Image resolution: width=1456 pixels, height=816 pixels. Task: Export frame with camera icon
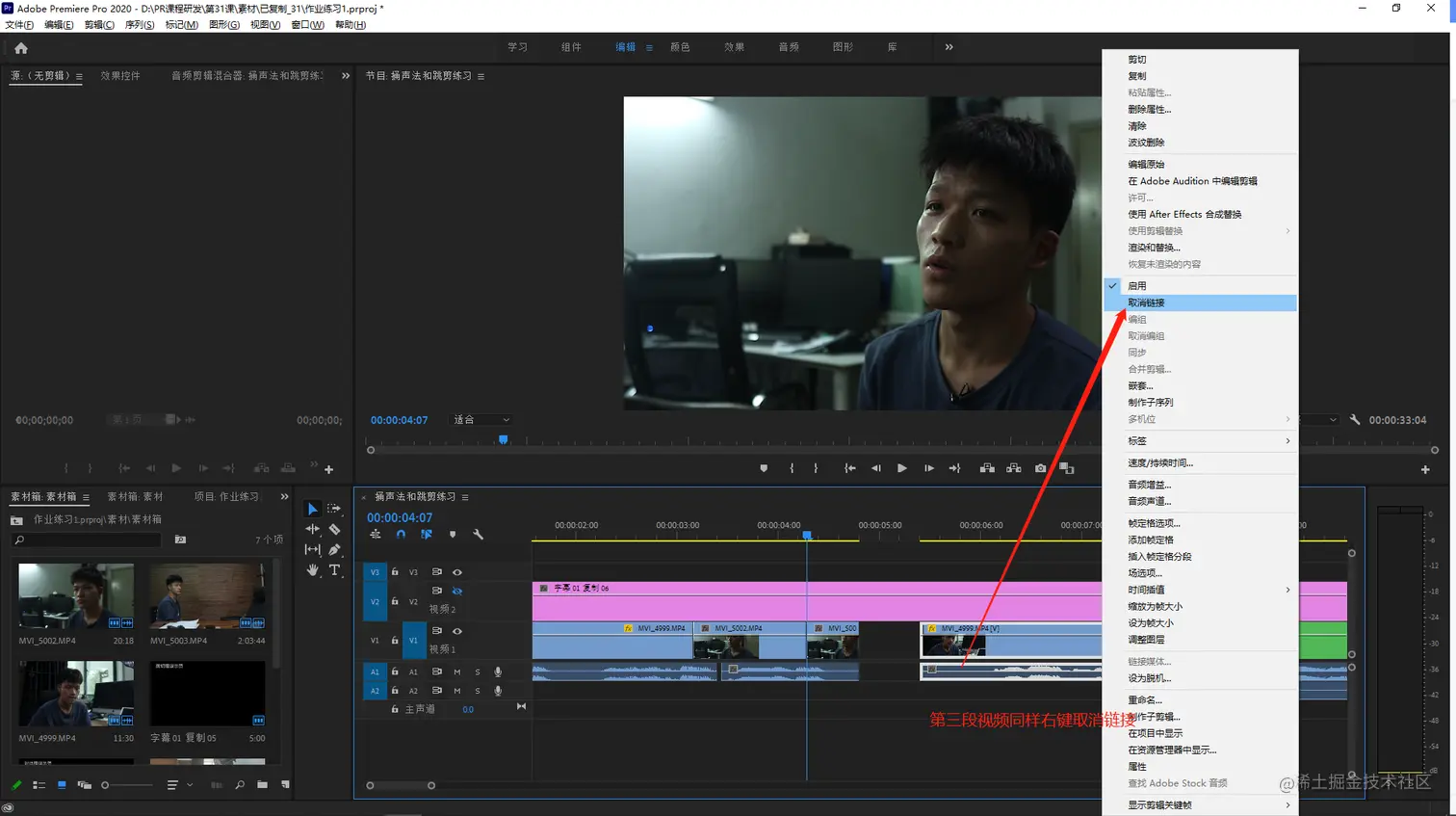pyautogui.click(x=1040, y=468)
